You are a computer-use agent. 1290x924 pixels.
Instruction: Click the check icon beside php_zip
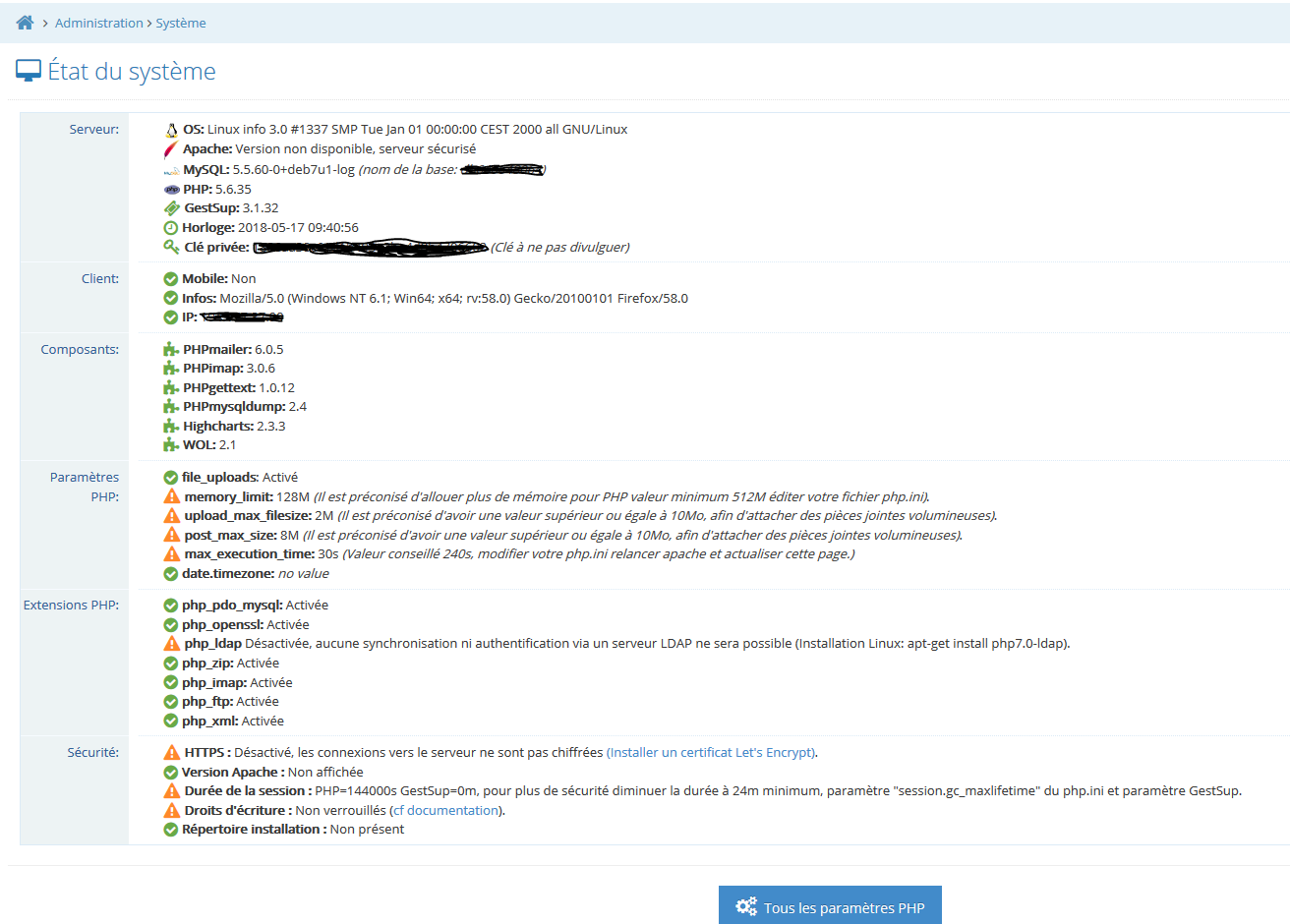[170, 664]
